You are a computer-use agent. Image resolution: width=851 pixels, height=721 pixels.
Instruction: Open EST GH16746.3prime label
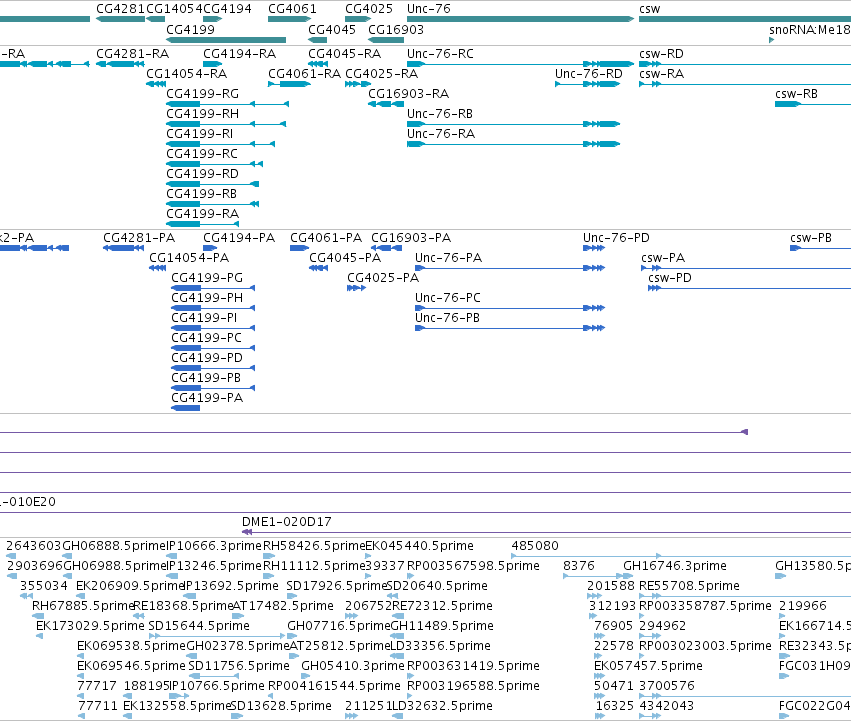click(x=675, y=566)
